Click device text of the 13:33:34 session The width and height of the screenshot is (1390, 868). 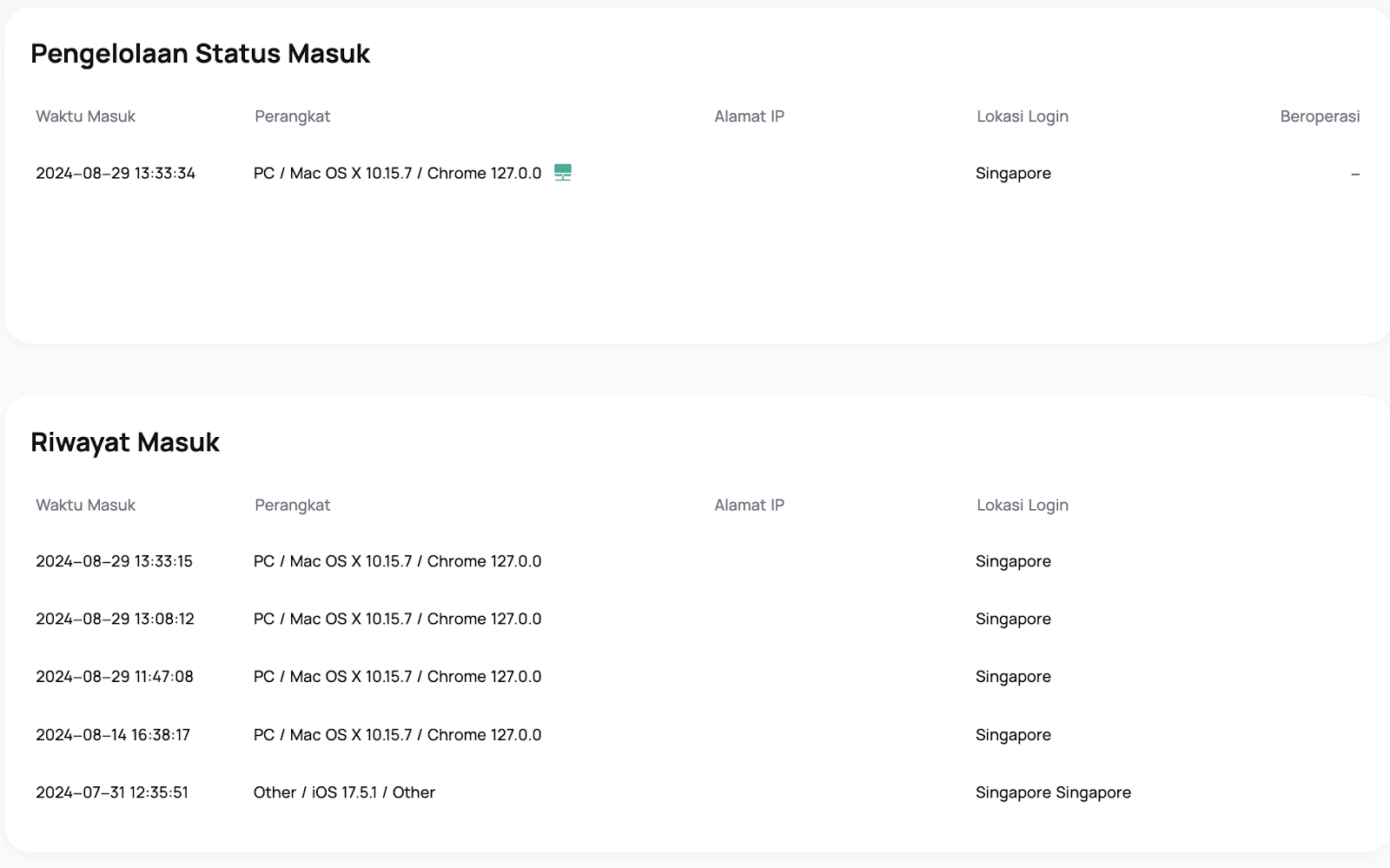coord(397,173)
